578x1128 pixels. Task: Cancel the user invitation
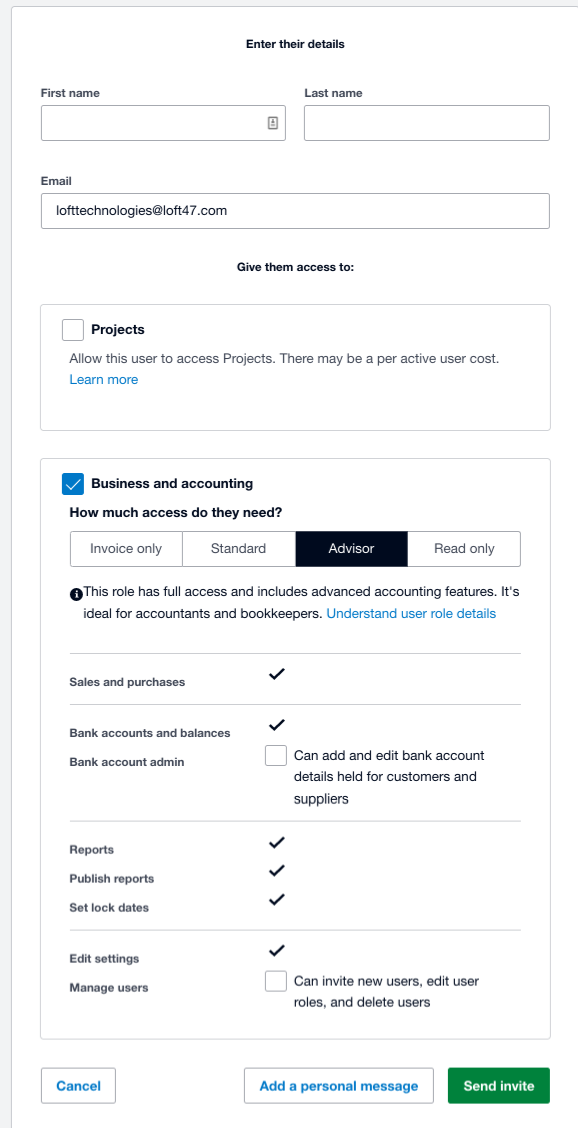click(x=78, y=1086)
